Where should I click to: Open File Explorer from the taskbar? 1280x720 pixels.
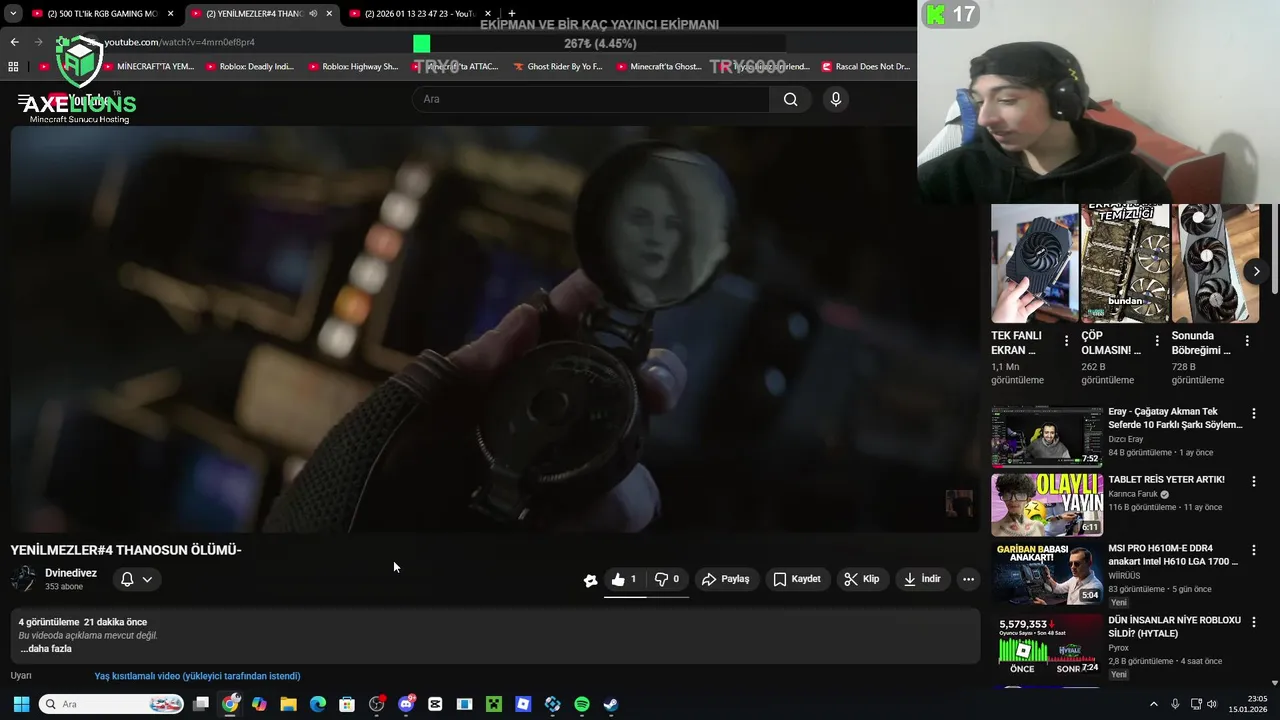pyautogui.click(x=289, y=704)
